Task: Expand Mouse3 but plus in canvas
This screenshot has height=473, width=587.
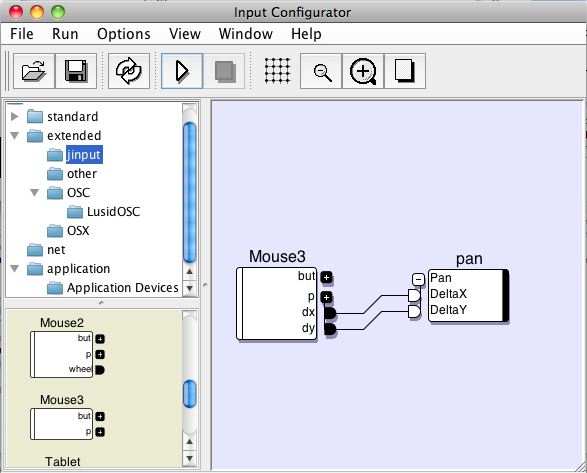Action: coord(326,277)
